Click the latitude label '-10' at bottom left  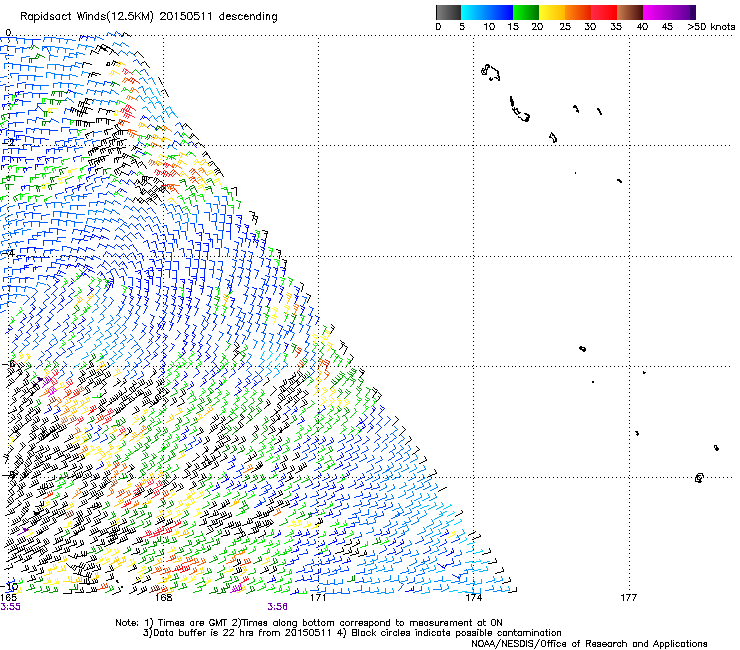click(x=10, y=587)
